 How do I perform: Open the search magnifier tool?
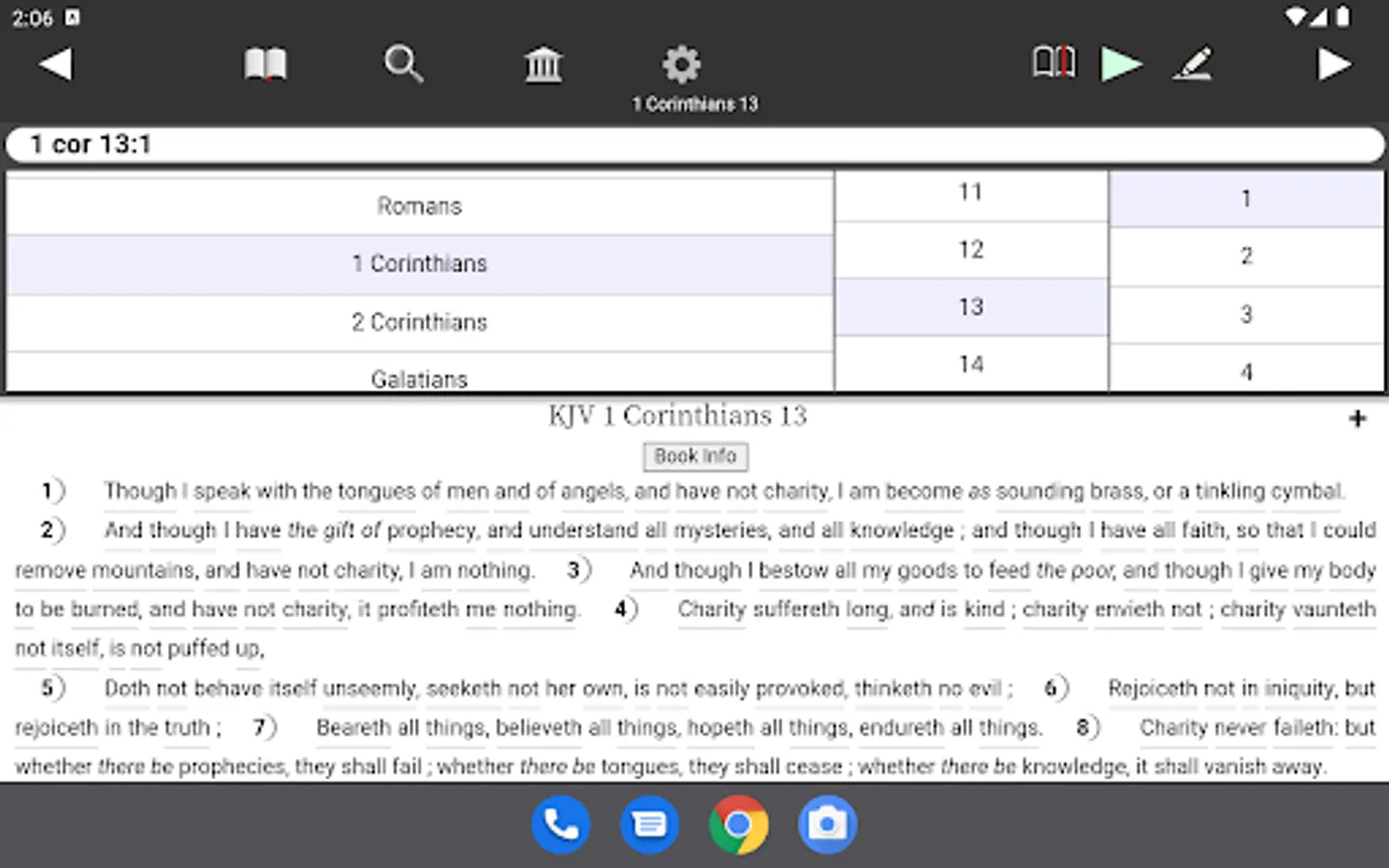[403, 65]
